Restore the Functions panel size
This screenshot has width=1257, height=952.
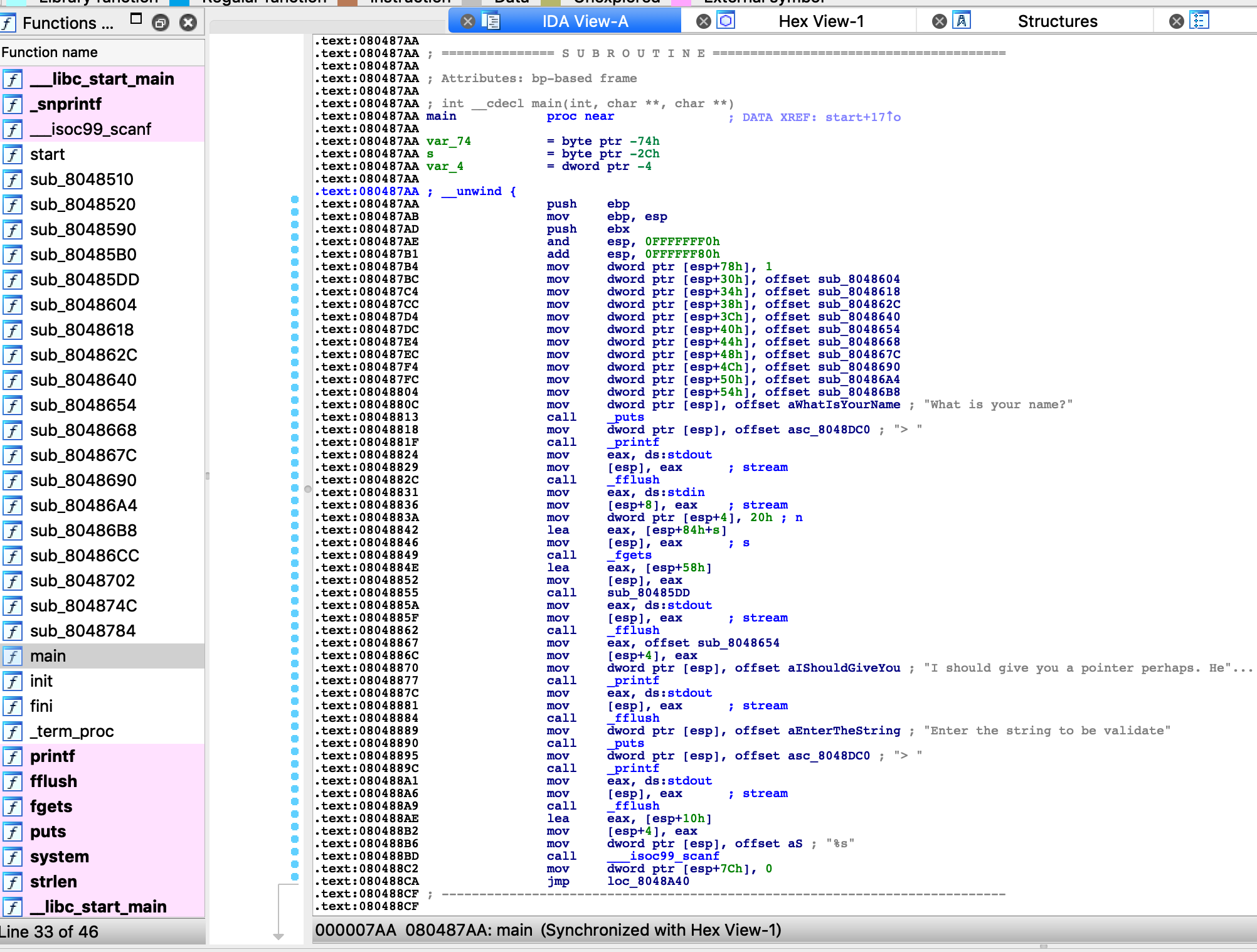tap(161, 23)
